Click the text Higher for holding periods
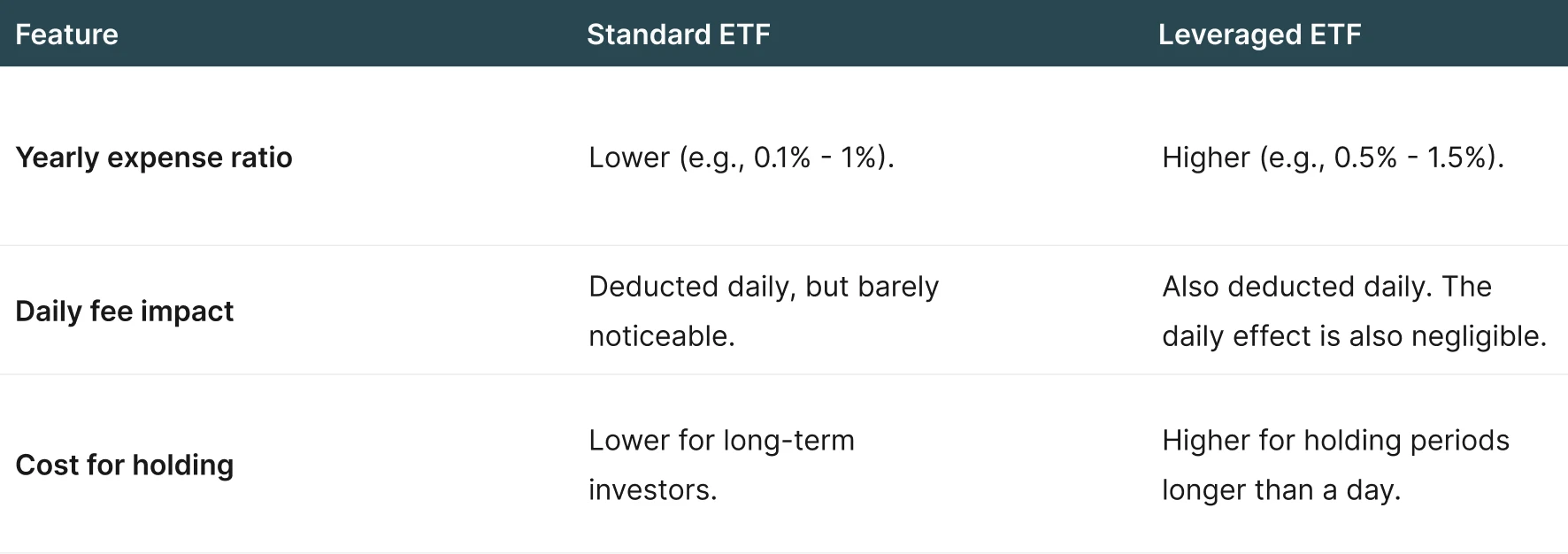The image size is (1568, 554). (1335, 441)
